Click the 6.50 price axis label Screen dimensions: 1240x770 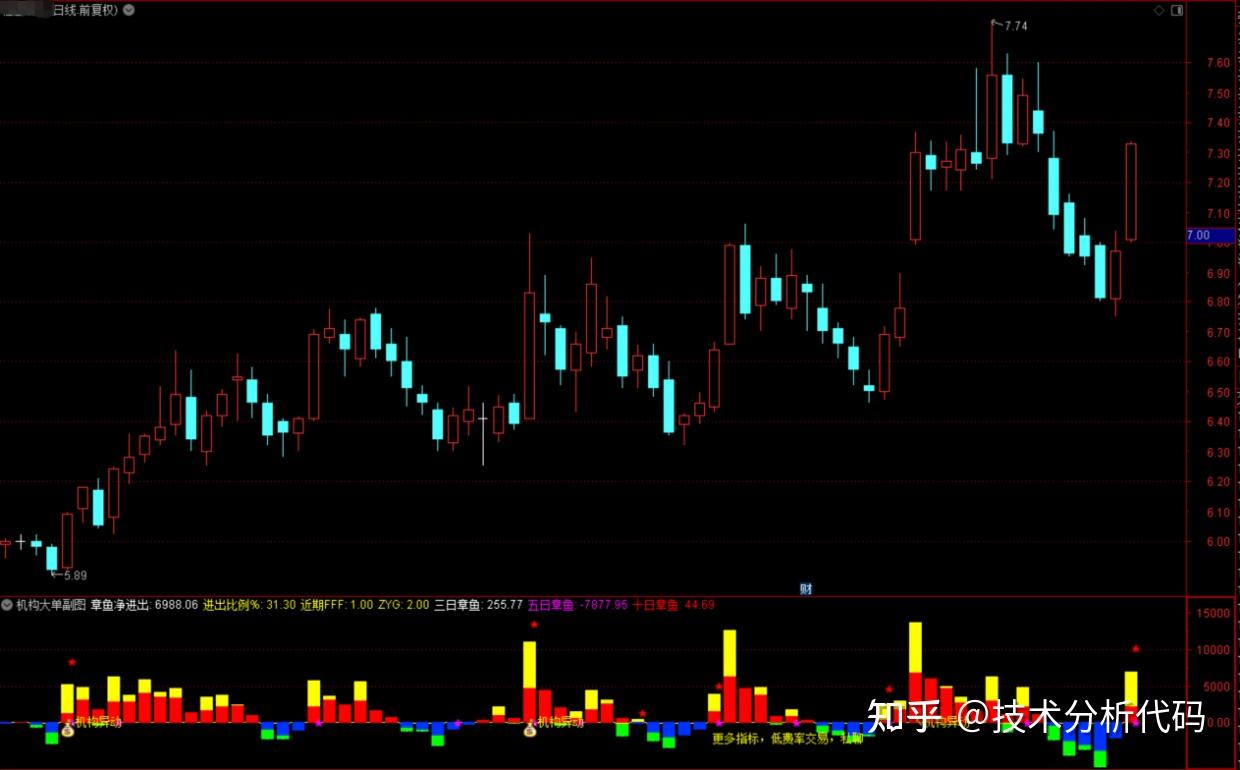tap(1217, 393)
